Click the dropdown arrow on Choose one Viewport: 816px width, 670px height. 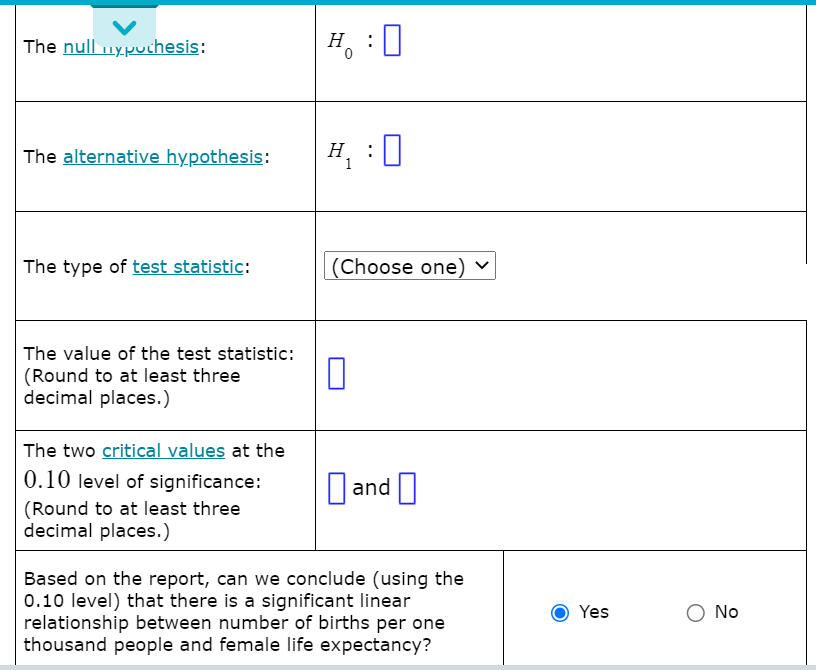482,266
